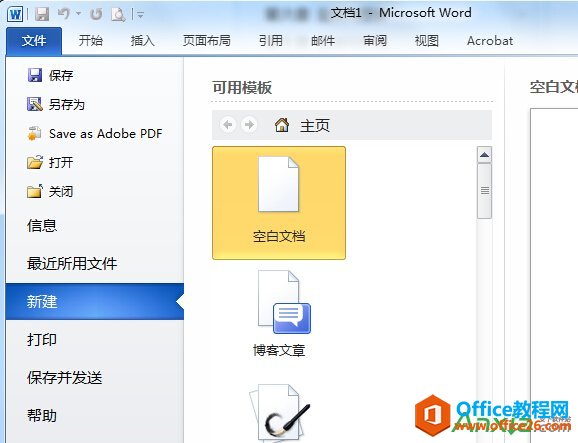Switch to the 邮件 ribbon tab
The height and width of the screenshot is (443, 578).
coord(323,41)
